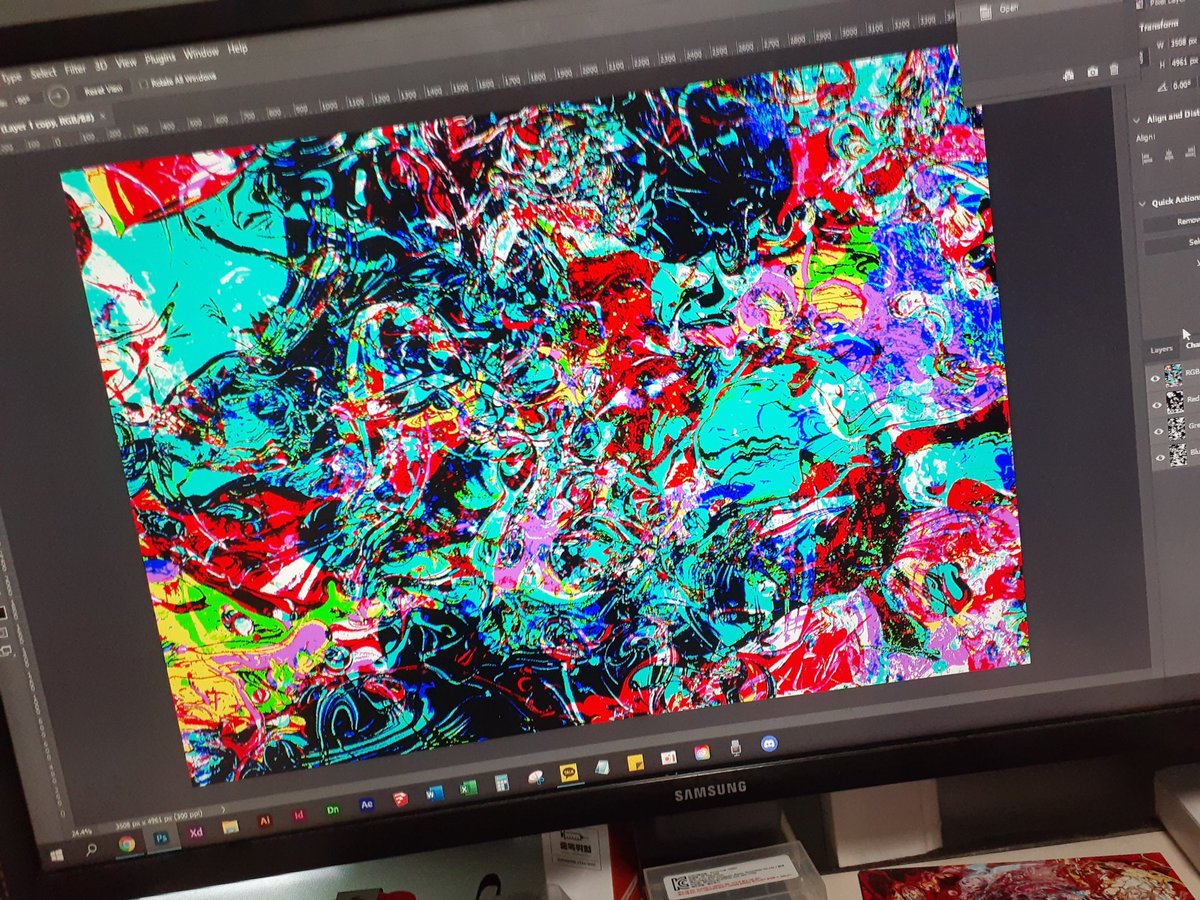Open Instagram from the taskbar
The width and height of the screenshot is (1200, 900).
(702, 752)
